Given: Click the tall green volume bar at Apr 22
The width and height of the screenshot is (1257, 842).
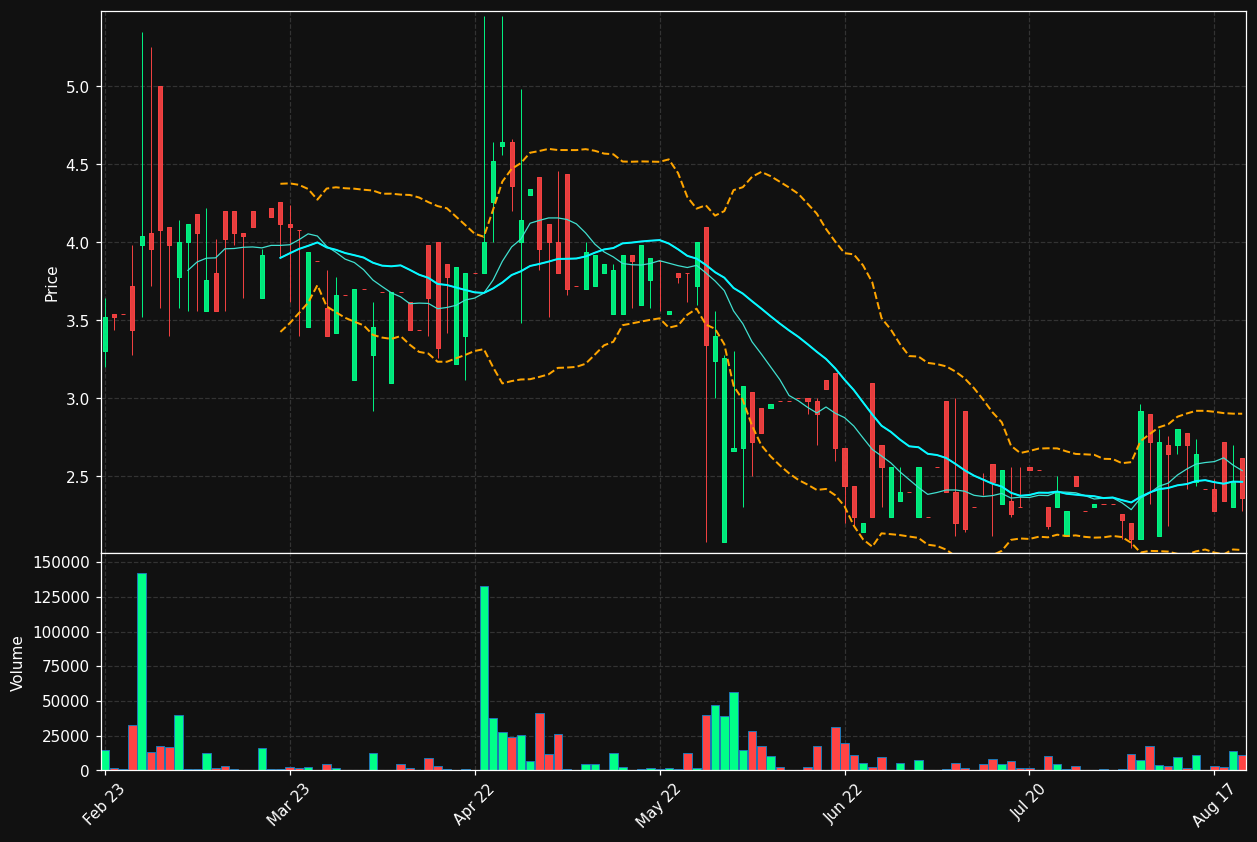Looking at the screenshot, I should (484, 678).
